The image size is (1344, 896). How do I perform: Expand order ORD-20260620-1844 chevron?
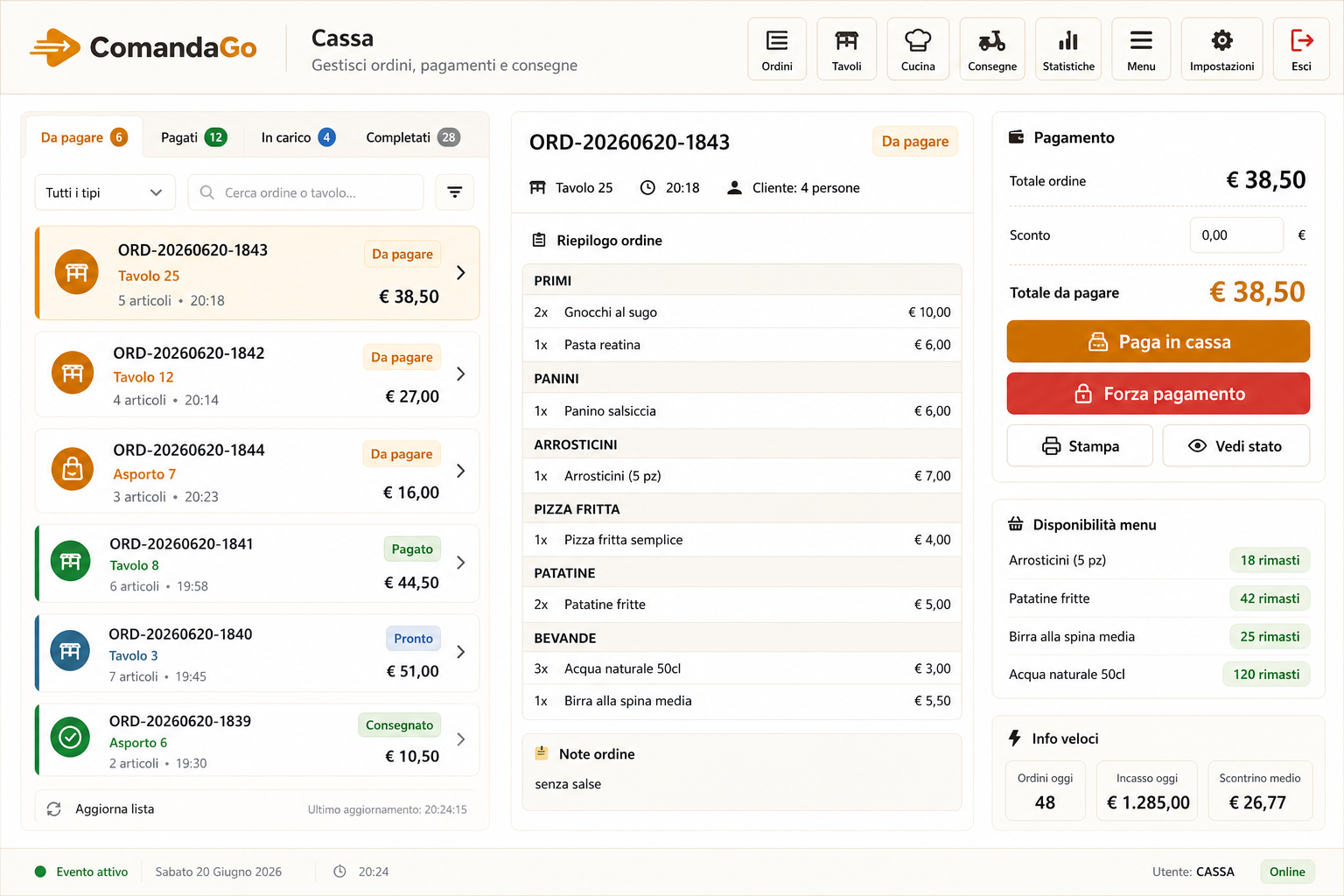[461, 471]
